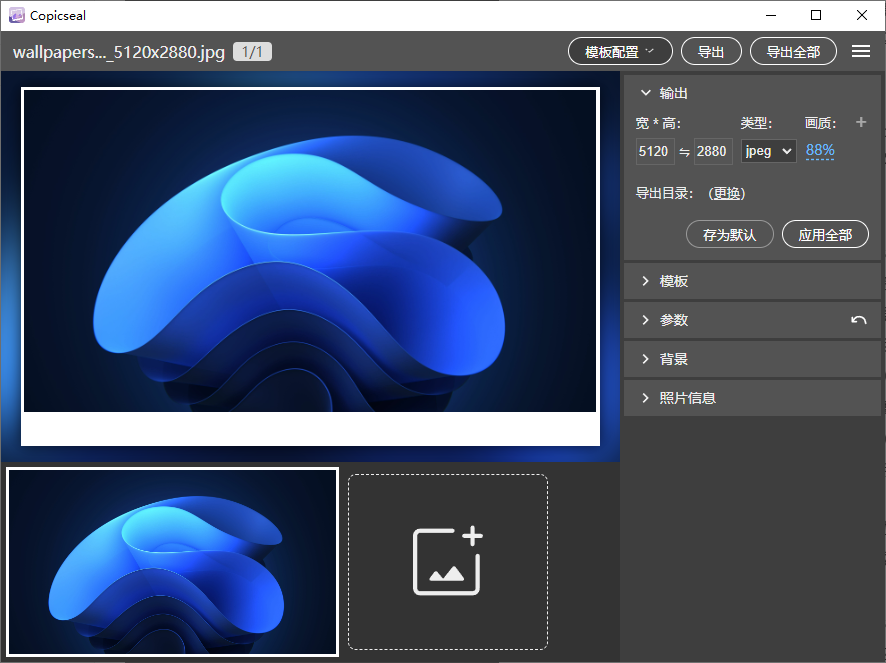Collapse the 输出 section
Viewport: 886px width, 663px height.
pos(646,93)
